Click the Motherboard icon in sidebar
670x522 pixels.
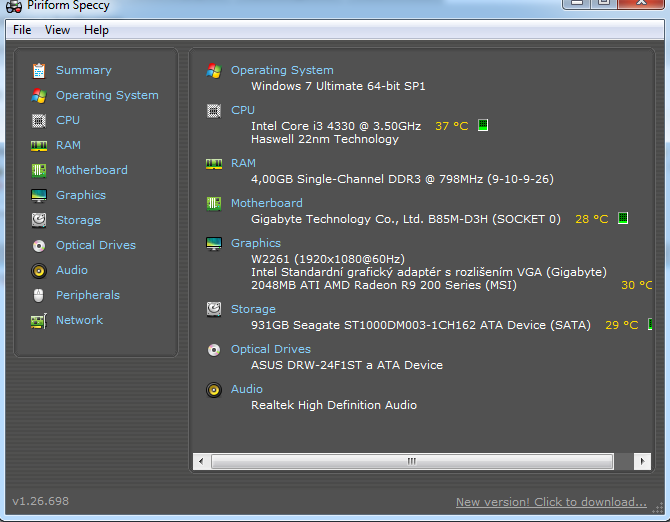point(39,171)
